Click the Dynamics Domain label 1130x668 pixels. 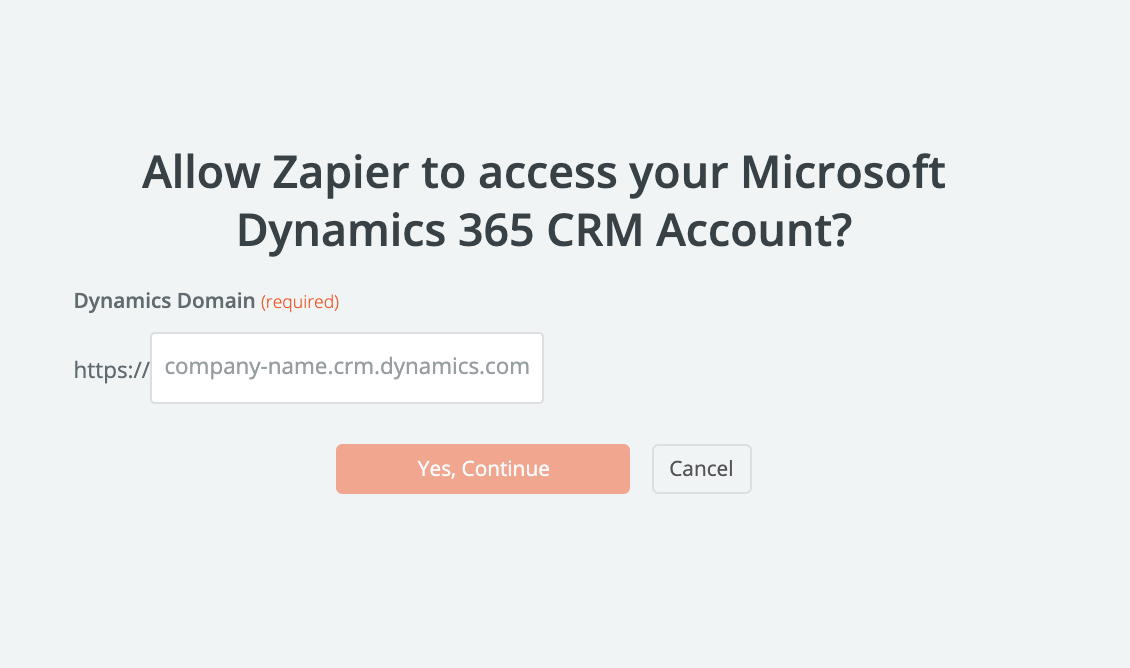(x=164, y=301)
